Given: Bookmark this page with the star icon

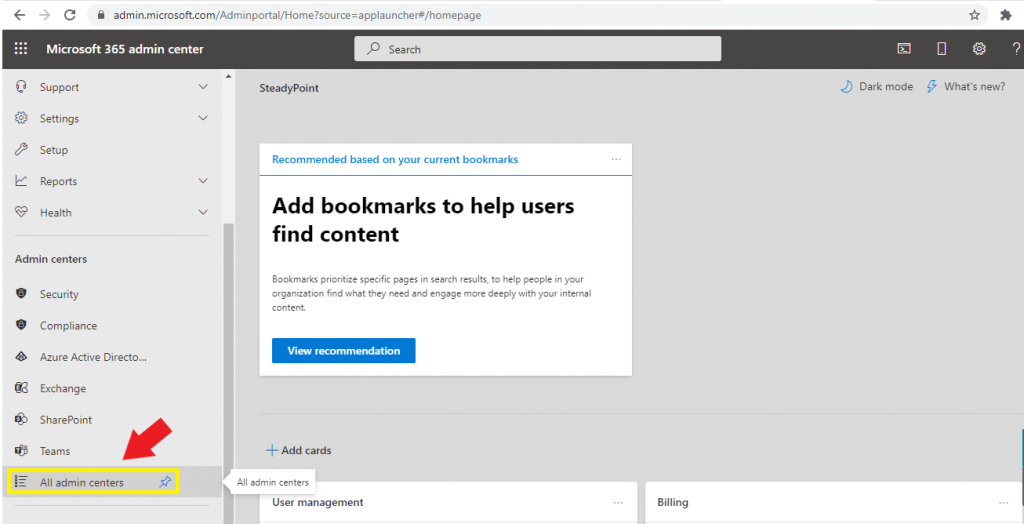Looking at the screenshot, I should [974, 15].
